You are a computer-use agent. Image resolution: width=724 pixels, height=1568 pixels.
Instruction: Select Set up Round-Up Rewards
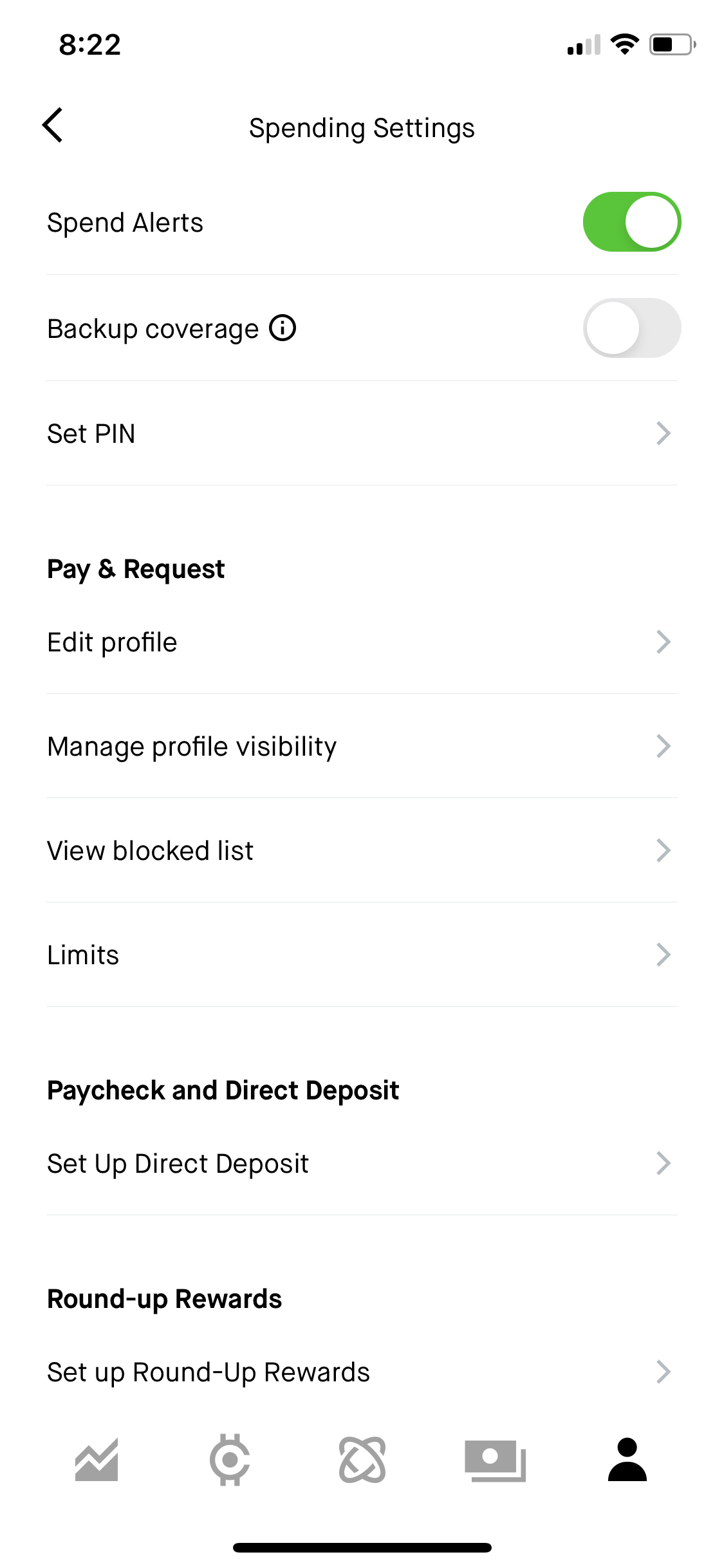tap(362, 1372)
